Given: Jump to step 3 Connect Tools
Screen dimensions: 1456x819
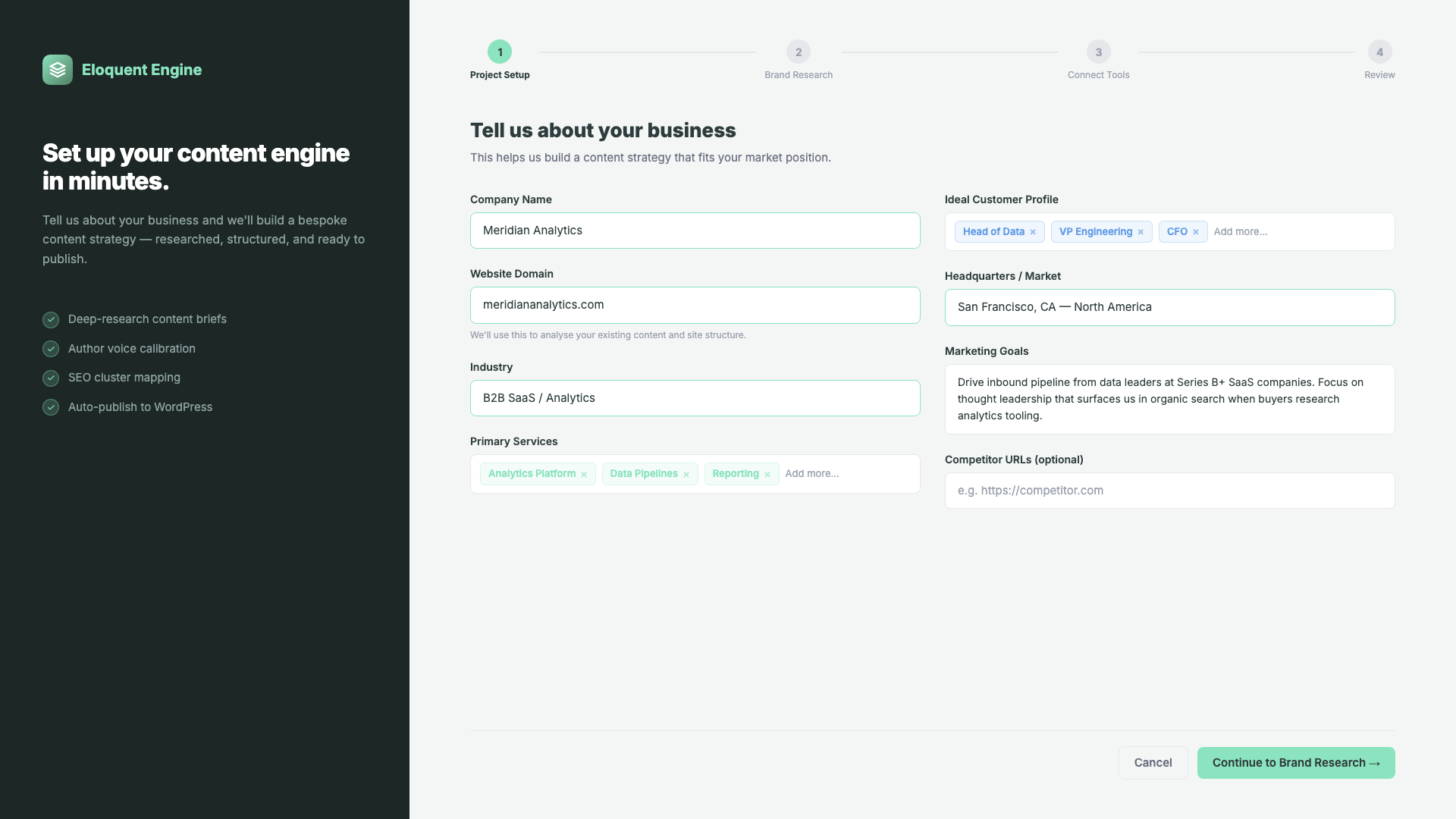Looking at the screenshot, I should (1098, 52).
